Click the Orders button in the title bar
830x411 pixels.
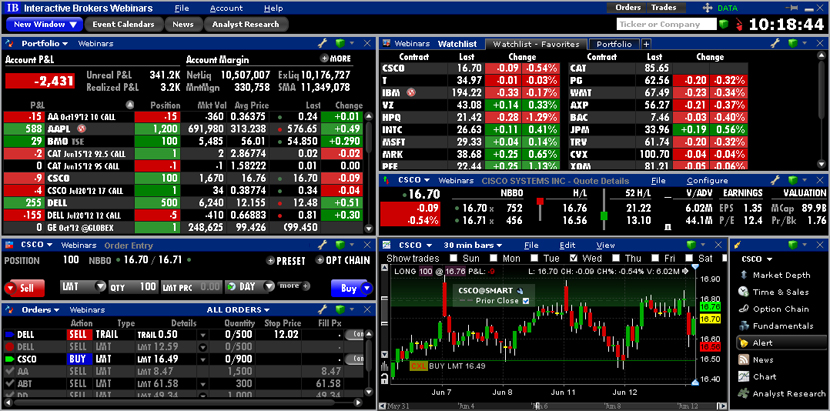point(628,8)
